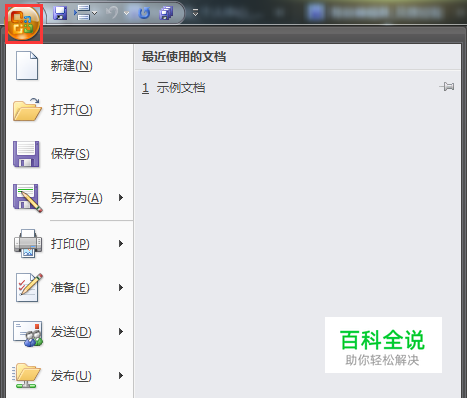The width and height of the screenshot is (467, 398).
Task: Click the round Office button
Action: click(23, 23)
